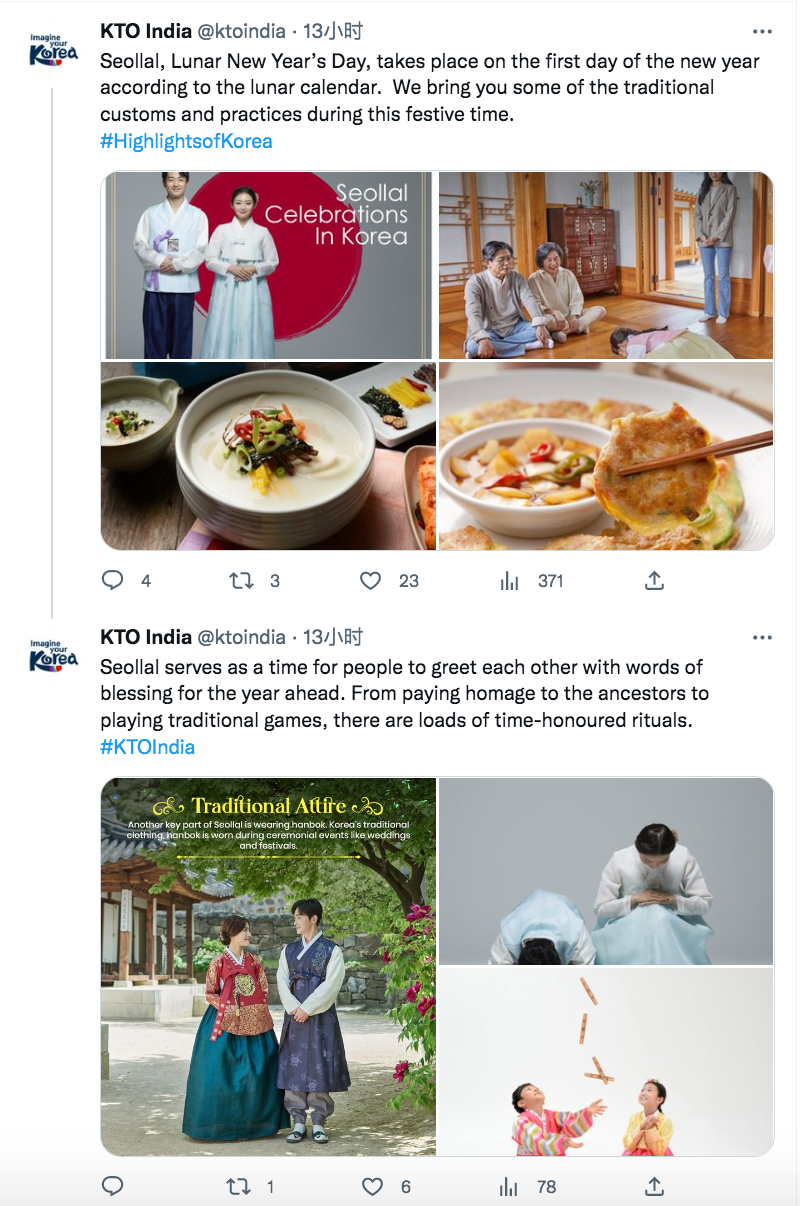Reply to the Seollal Lunar New Year tweet
Image resolution: width=800 pixels, height=1206 pixels.
click(x=113, y=580)
